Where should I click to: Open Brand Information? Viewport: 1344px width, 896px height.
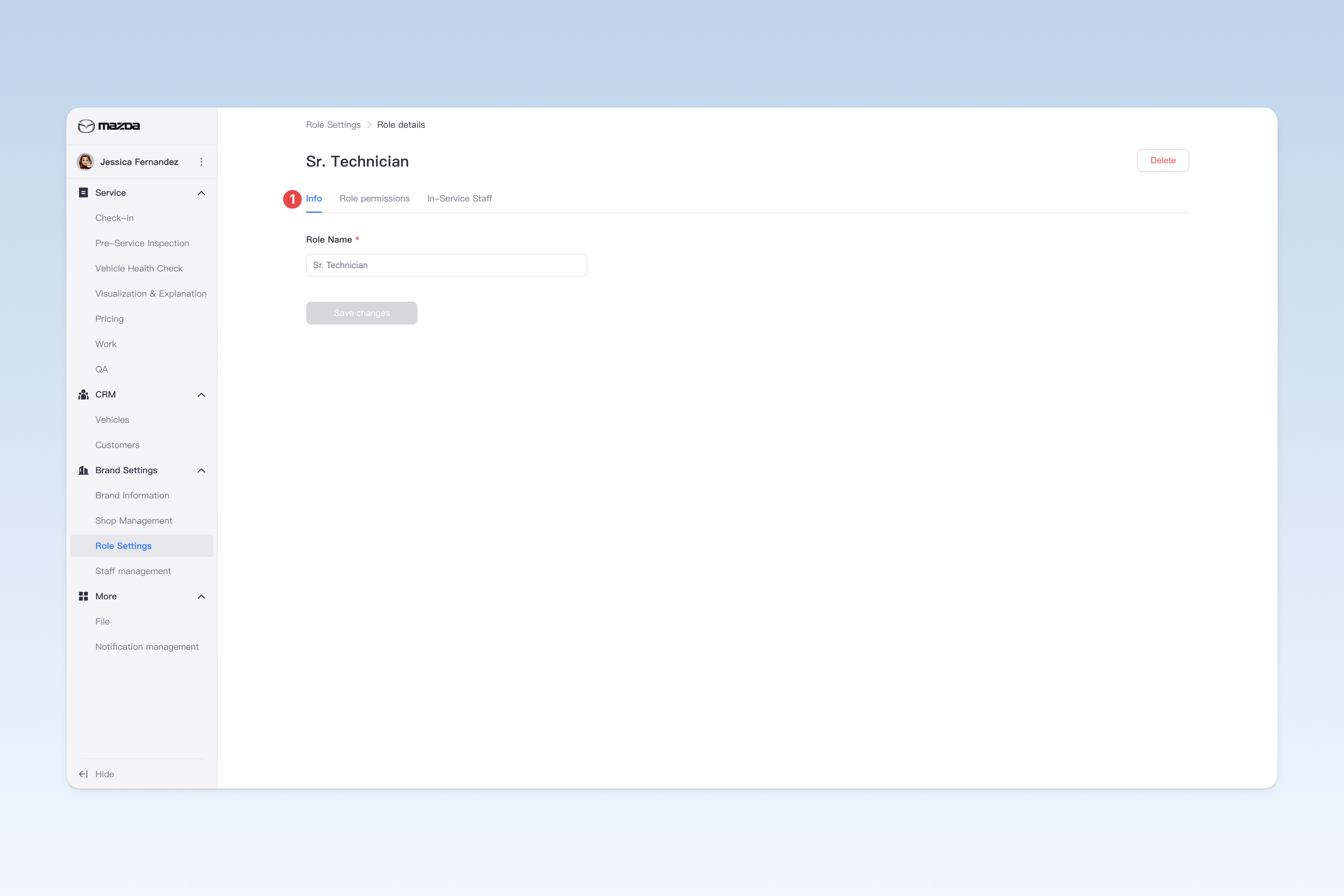point(132,495)
